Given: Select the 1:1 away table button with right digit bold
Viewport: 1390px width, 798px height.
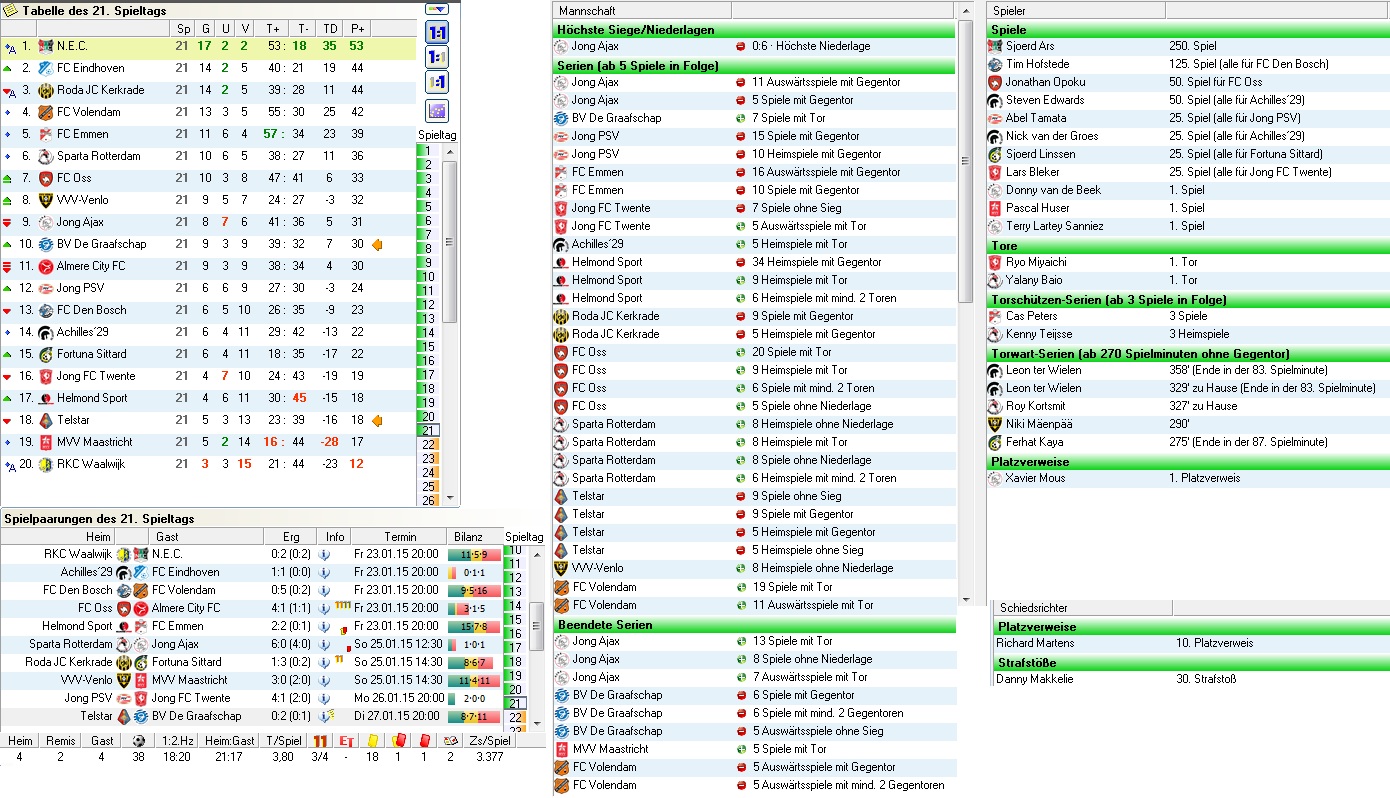Looking at the screenshot, I should [x=437, y=82].
